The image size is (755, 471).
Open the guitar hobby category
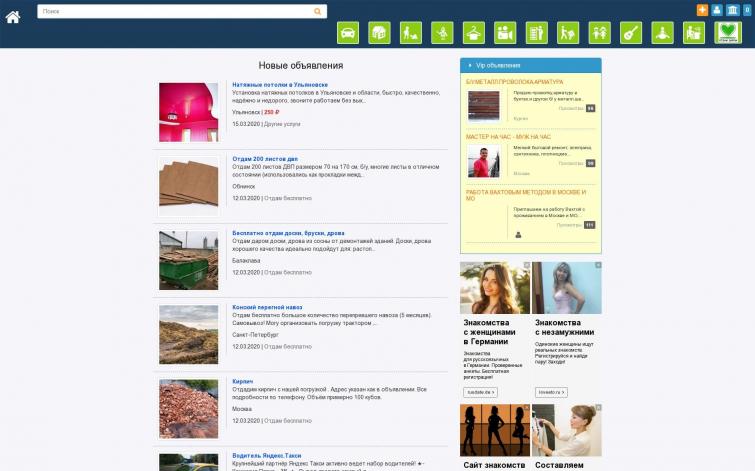click(x=631, y=33)
